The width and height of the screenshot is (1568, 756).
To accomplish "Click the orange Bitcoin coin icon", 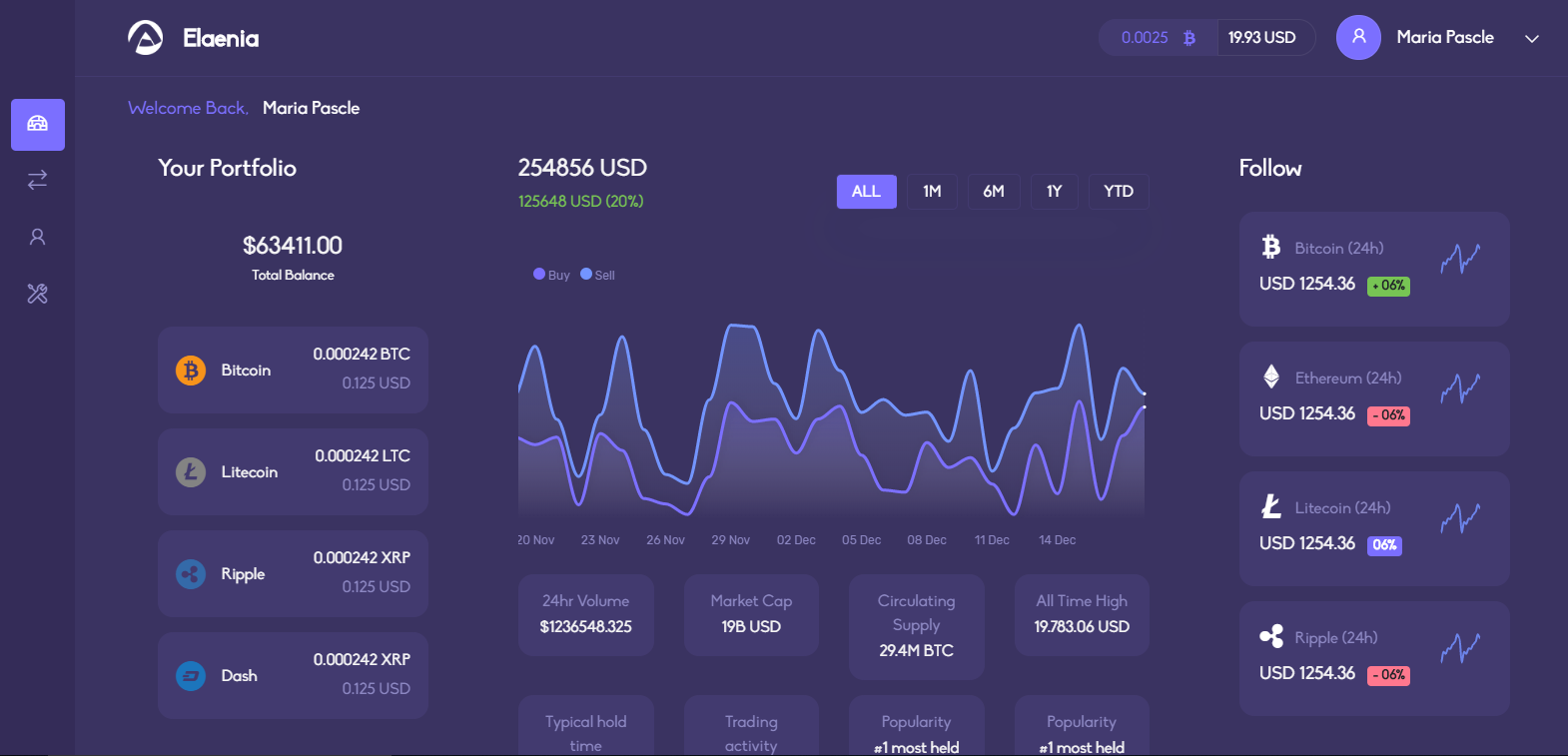I will (191, 371).
